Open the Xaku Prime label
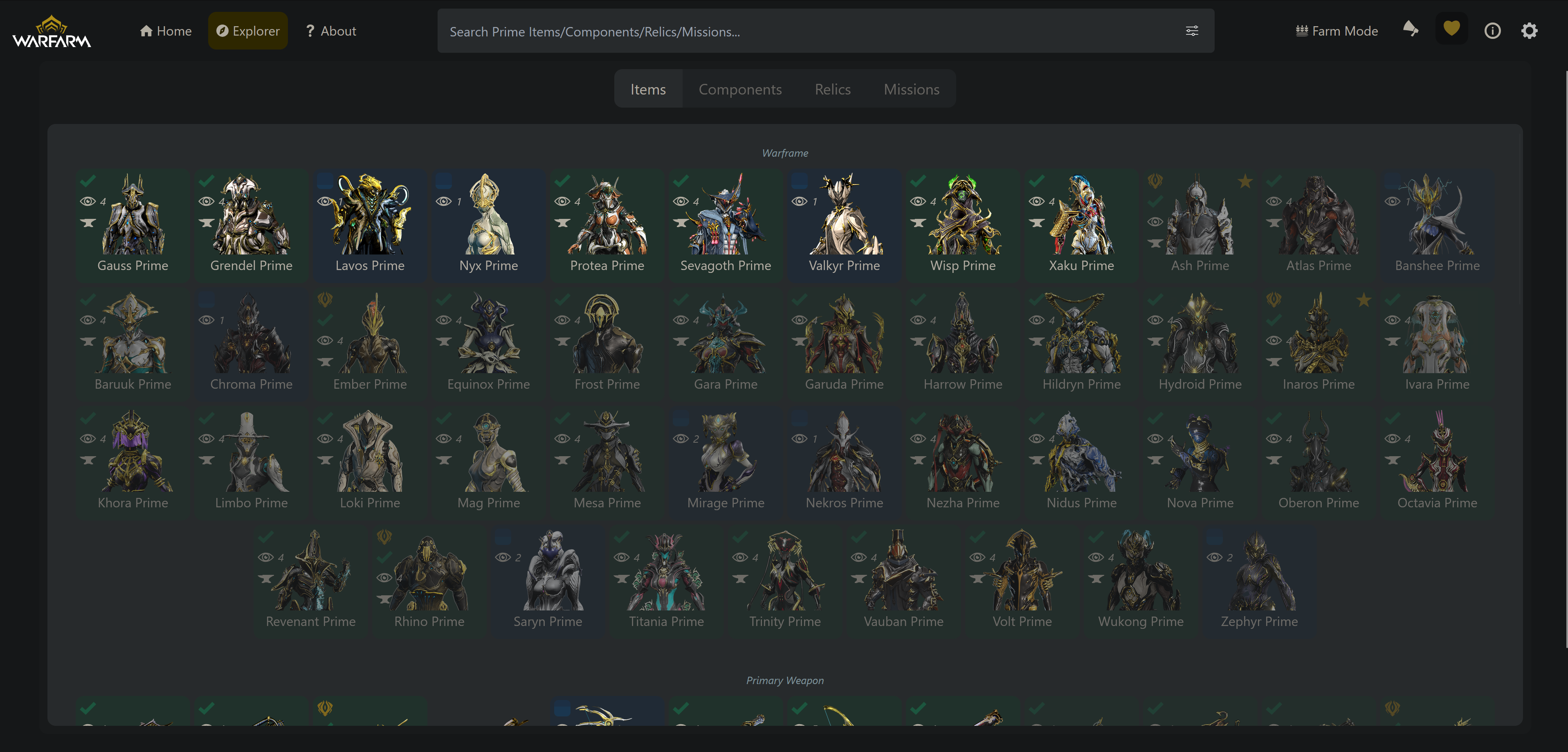The height and width of the screenshot is (752, 1568). point(1081,266)
